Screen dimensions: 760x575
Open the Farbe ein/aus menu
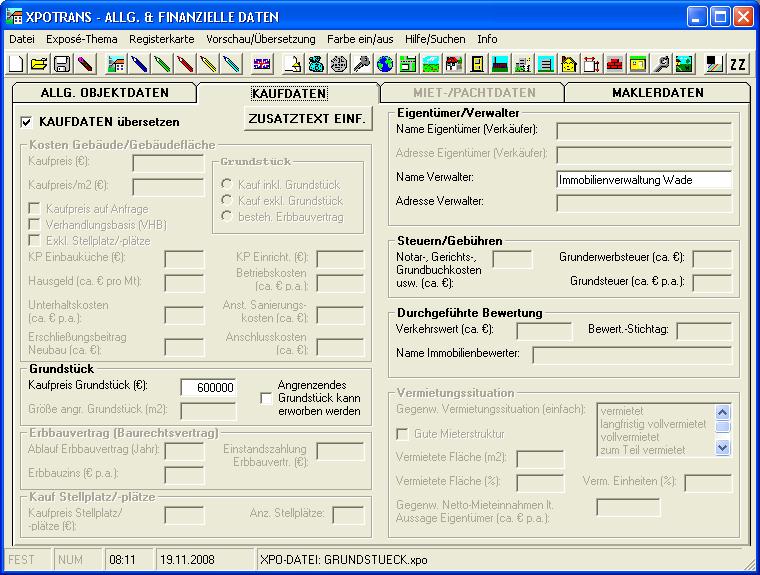[360, 39]
